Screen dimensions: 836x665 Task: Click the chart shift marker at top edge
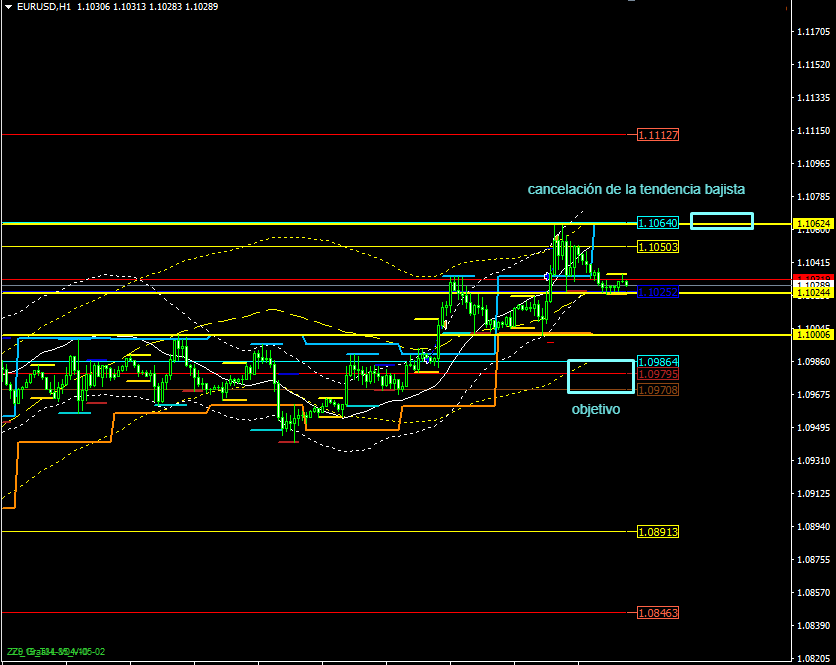tap(630, 2)
